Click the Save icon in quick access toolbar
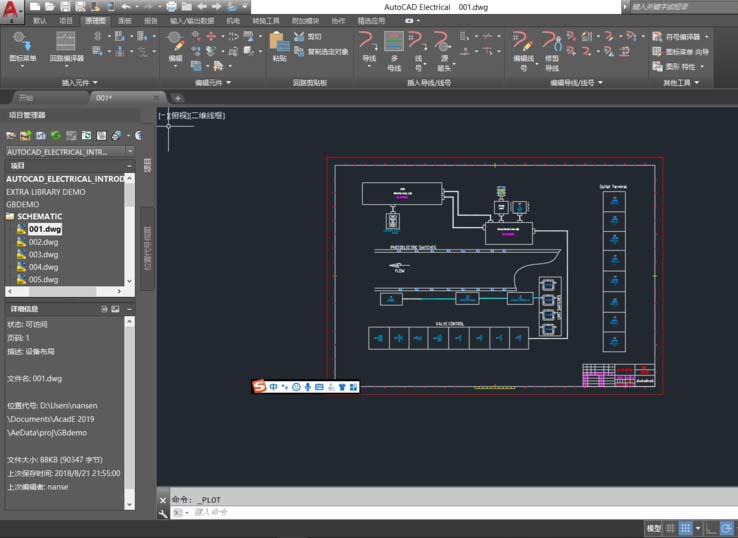This screenshot has height=538, width=738. coord(65,7)
